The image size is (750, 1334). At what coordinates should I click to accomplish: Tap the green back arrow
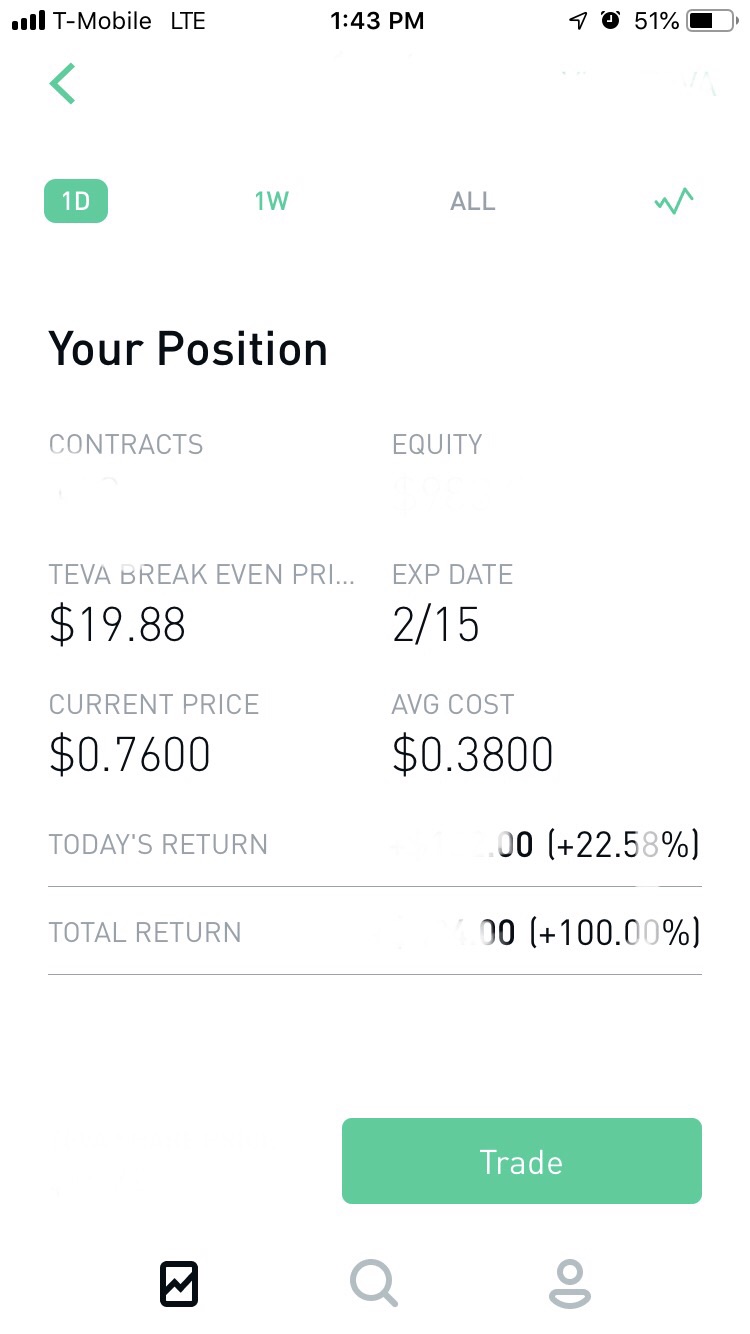63,83
